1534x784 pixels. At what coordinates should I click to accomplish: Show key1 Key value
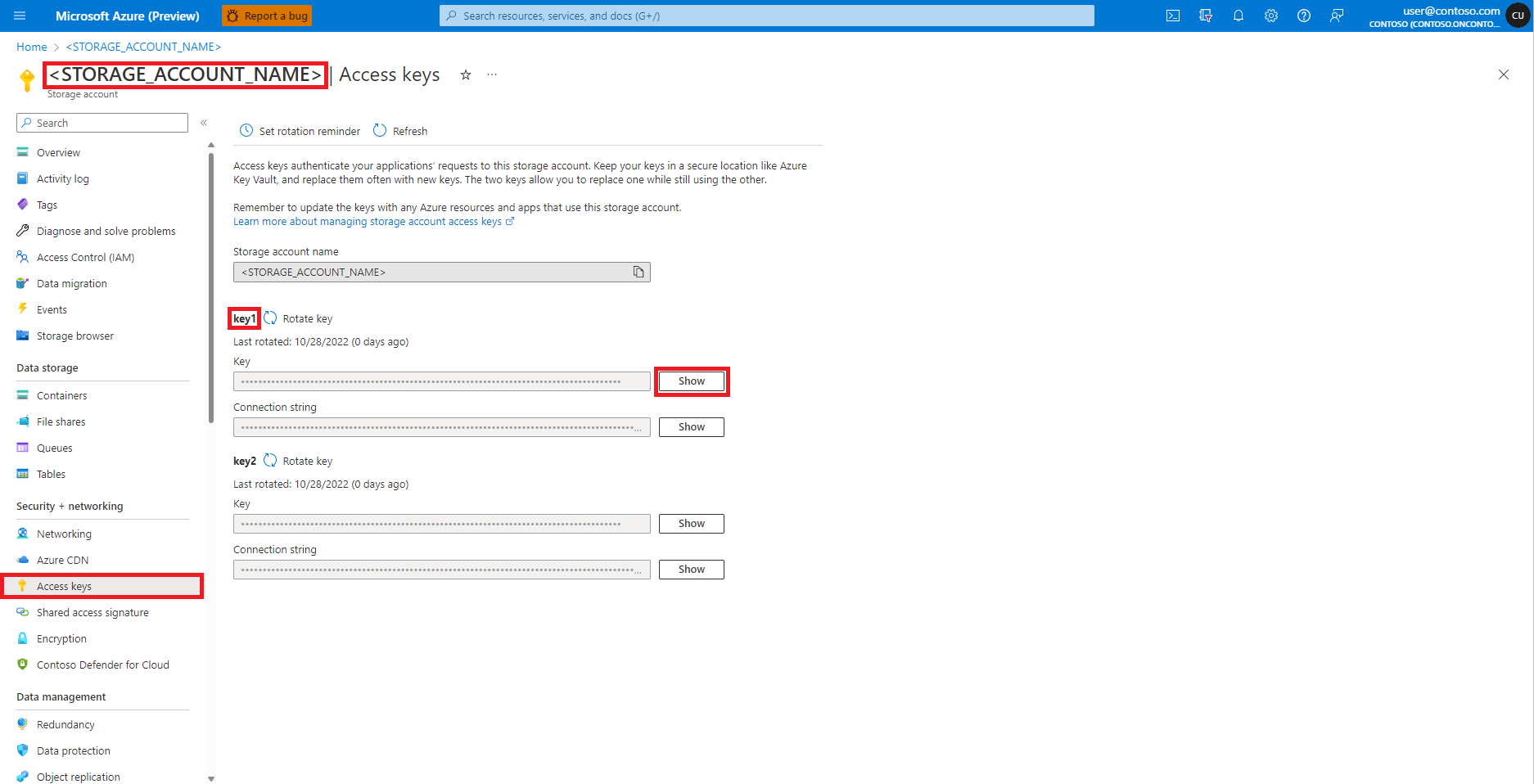692,381
